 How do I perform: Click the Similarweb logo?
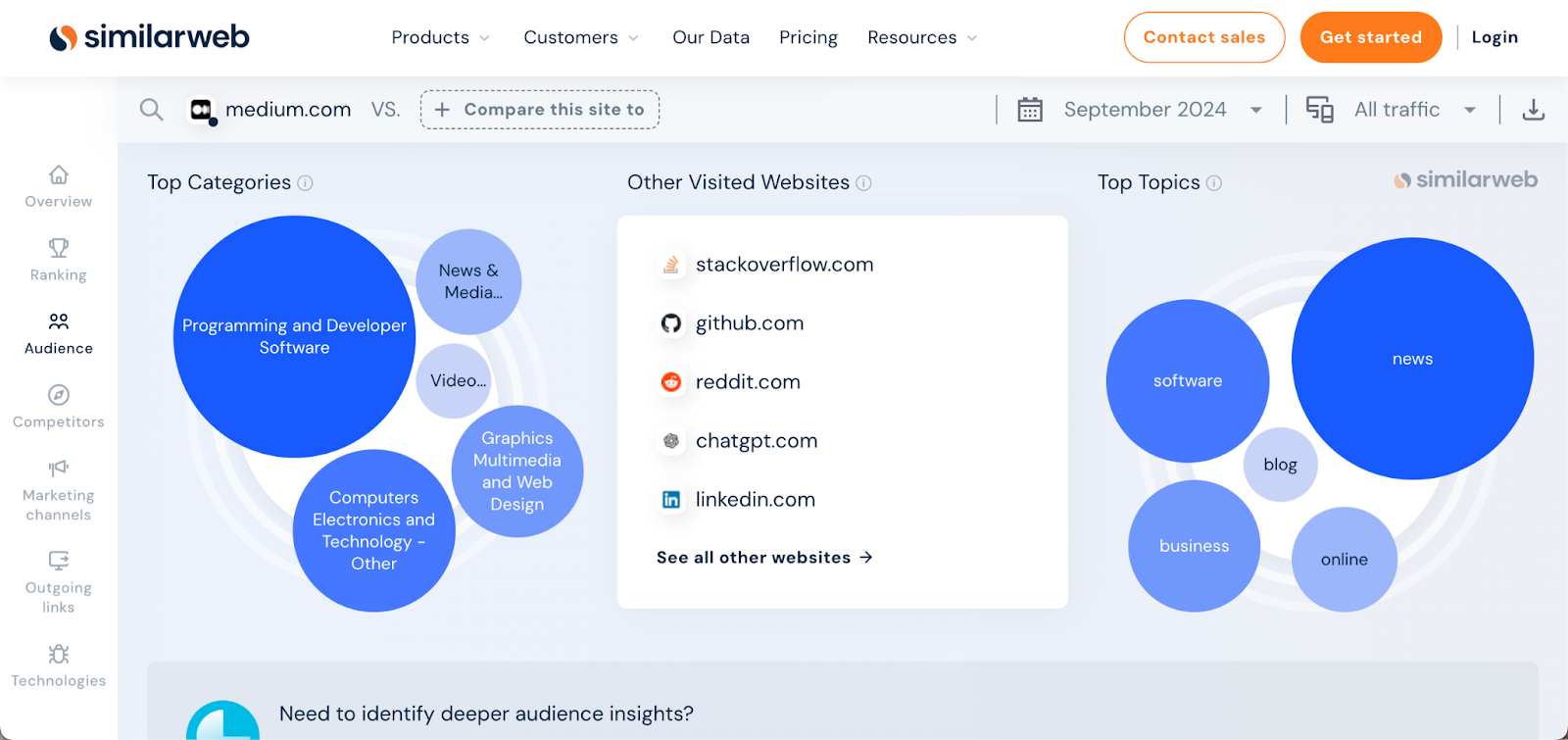pos(149,37)
